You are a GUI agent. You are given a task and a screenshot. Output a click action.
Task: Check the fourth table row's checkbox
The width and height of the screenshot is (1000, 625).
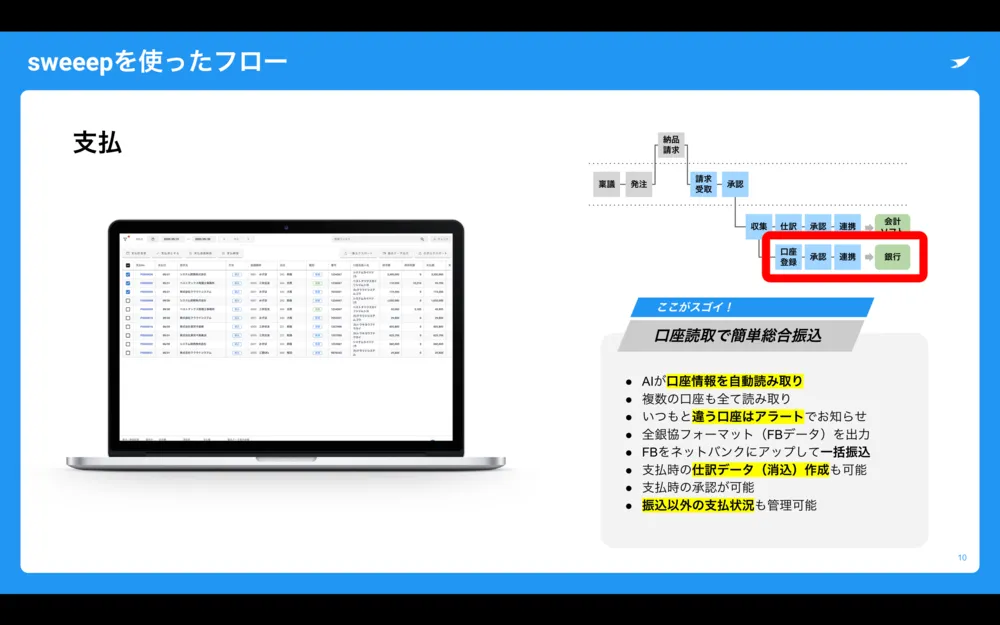128,300
